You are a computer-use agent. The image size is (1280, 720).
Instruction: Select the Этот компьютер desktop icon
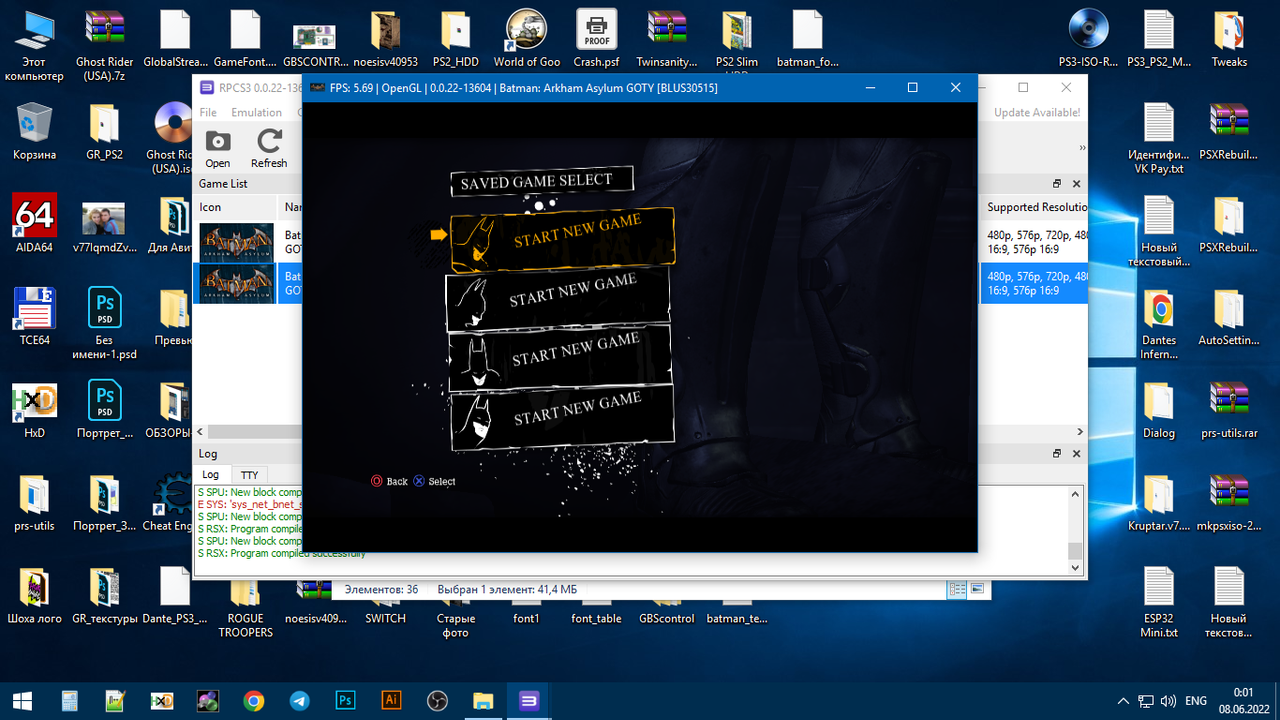(x=34, y=46)
